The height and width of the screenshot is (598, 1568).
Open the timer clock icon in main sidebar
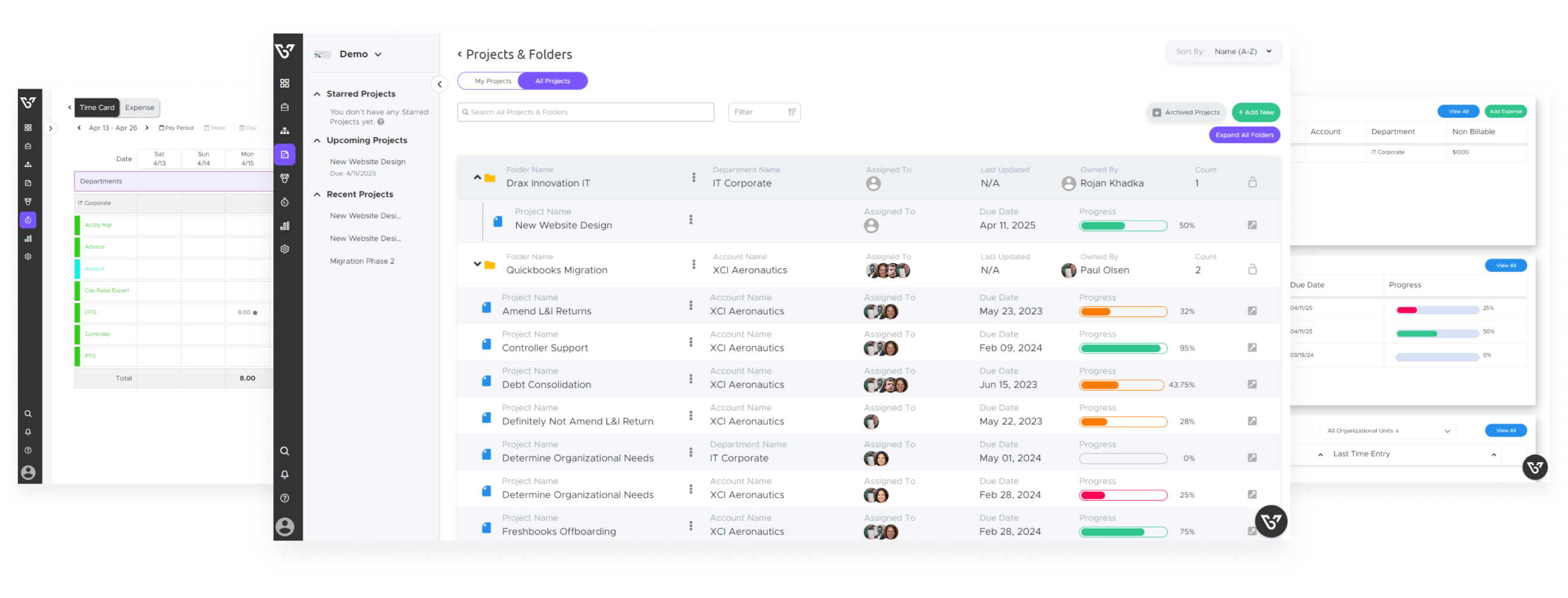pos(284,202)
